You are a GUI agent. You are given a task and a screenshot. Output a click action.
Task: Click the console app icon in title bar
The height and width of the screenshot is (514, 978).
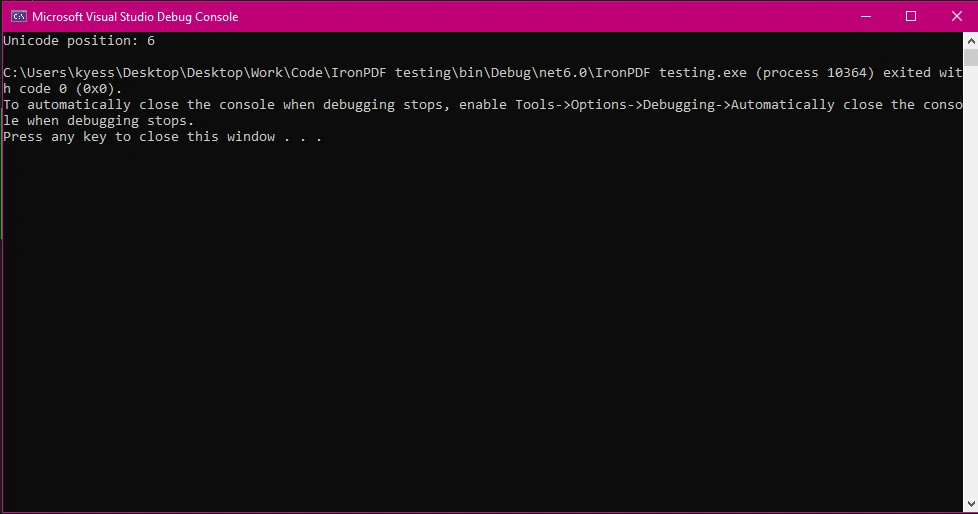(x=18, y=16)
